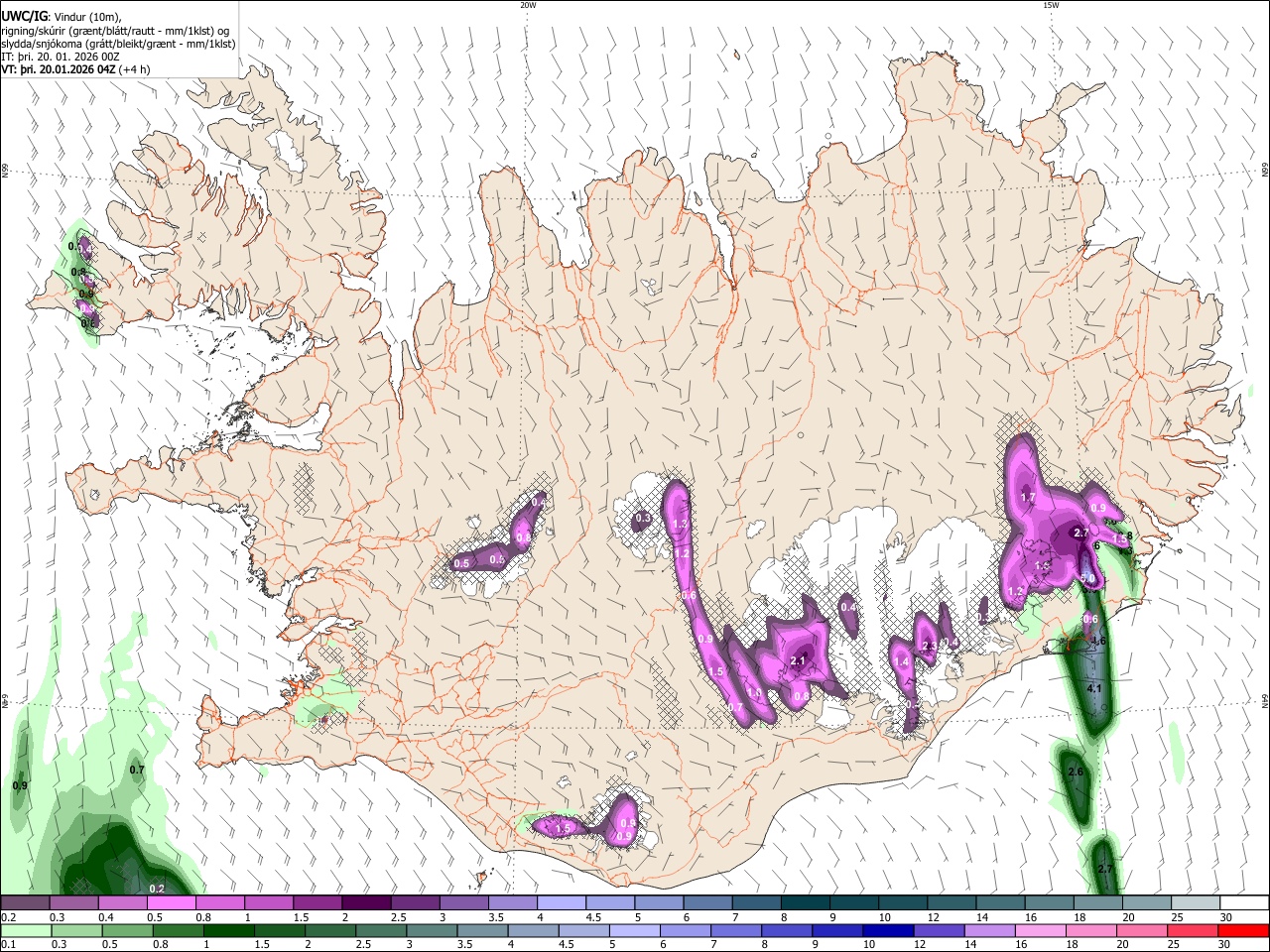The width and height of the screenshot is (1270, 952).
Task: Click the 2.3 snowfall value on the map
Action: pyautogui.click(x=930, y=646)
